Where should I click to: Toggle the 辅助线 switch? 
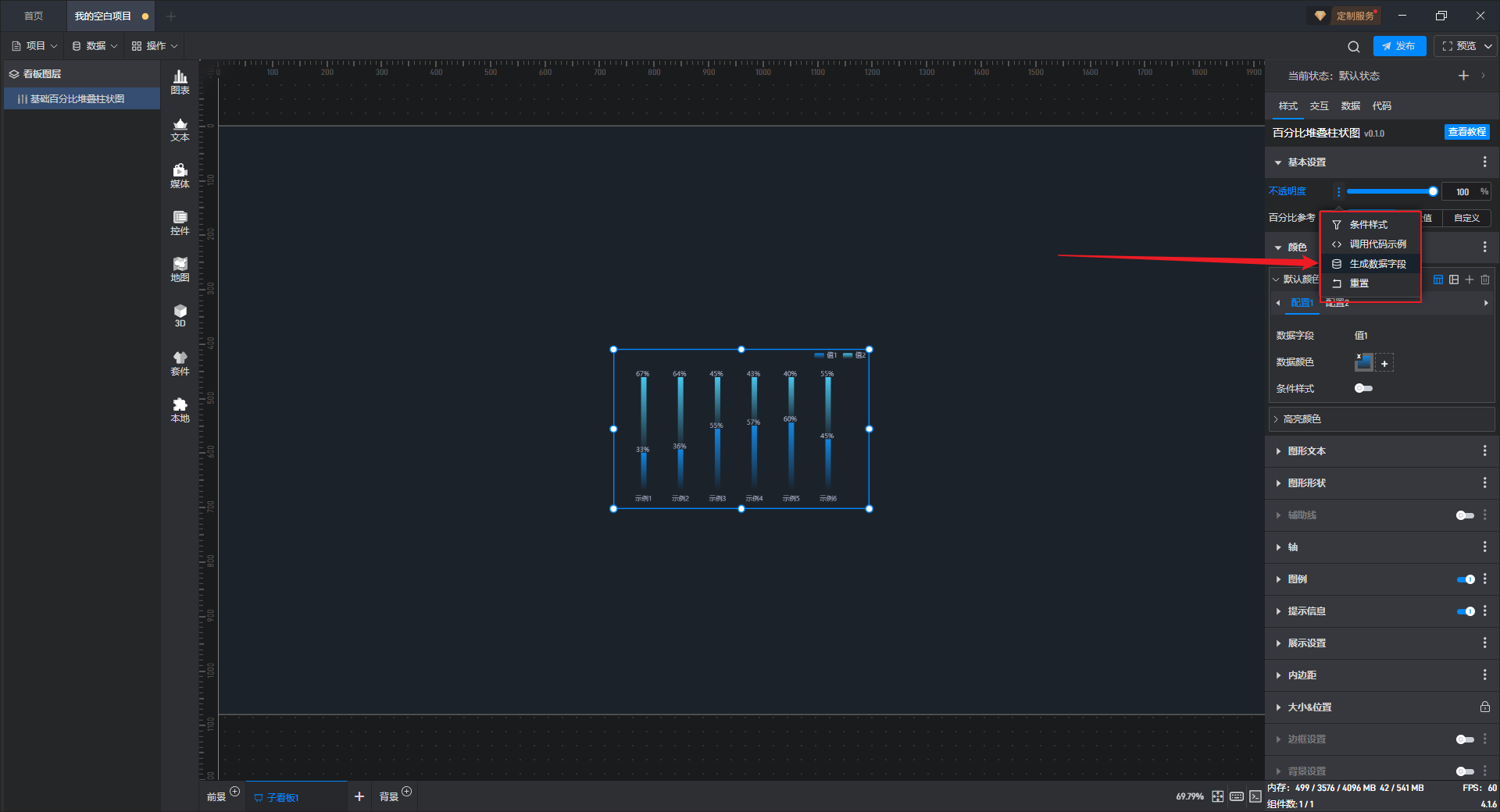1465,515
